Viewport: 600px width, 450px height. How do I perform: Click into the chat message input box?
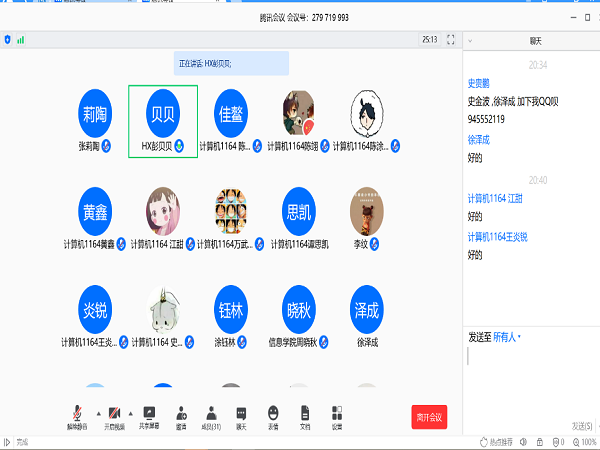531,379
